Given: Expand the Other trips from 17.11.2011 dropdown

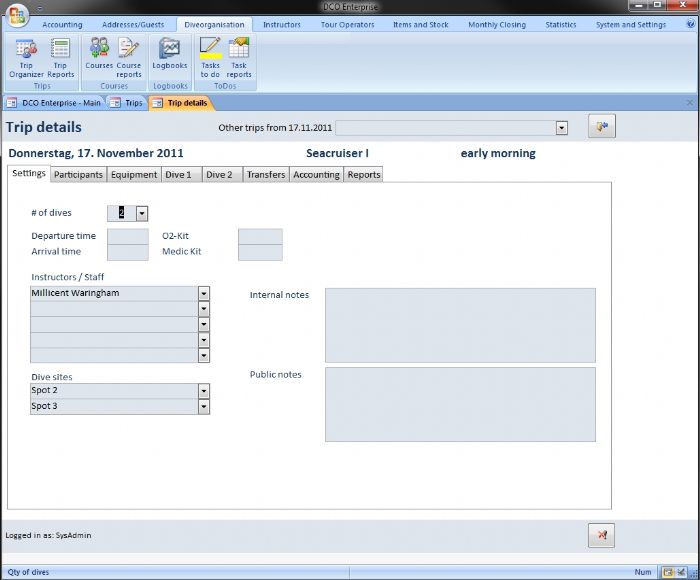Looking at the screenshot, I should 561,128.
